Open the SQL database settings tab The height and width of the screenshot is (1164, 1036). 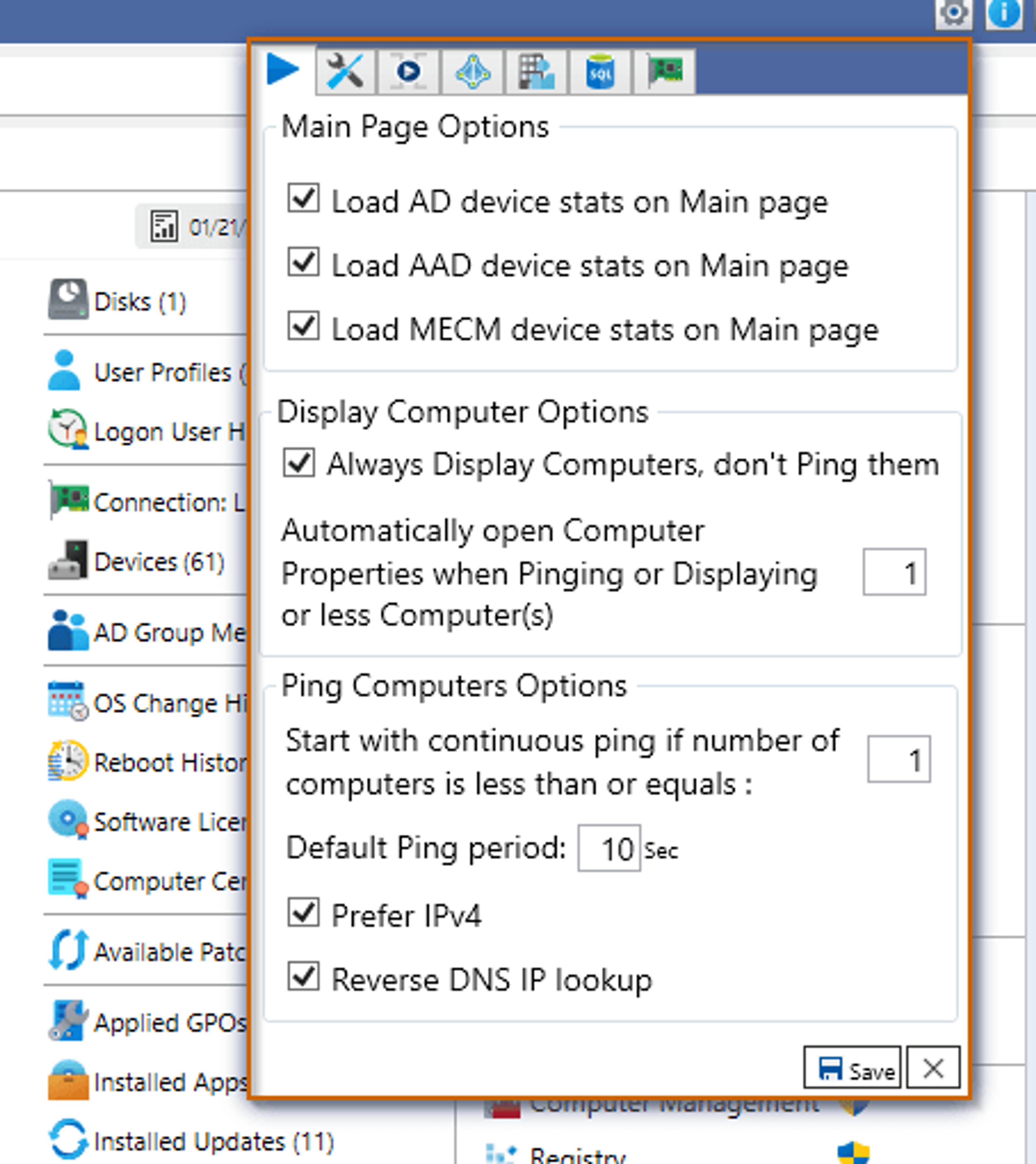click(600, 71)
